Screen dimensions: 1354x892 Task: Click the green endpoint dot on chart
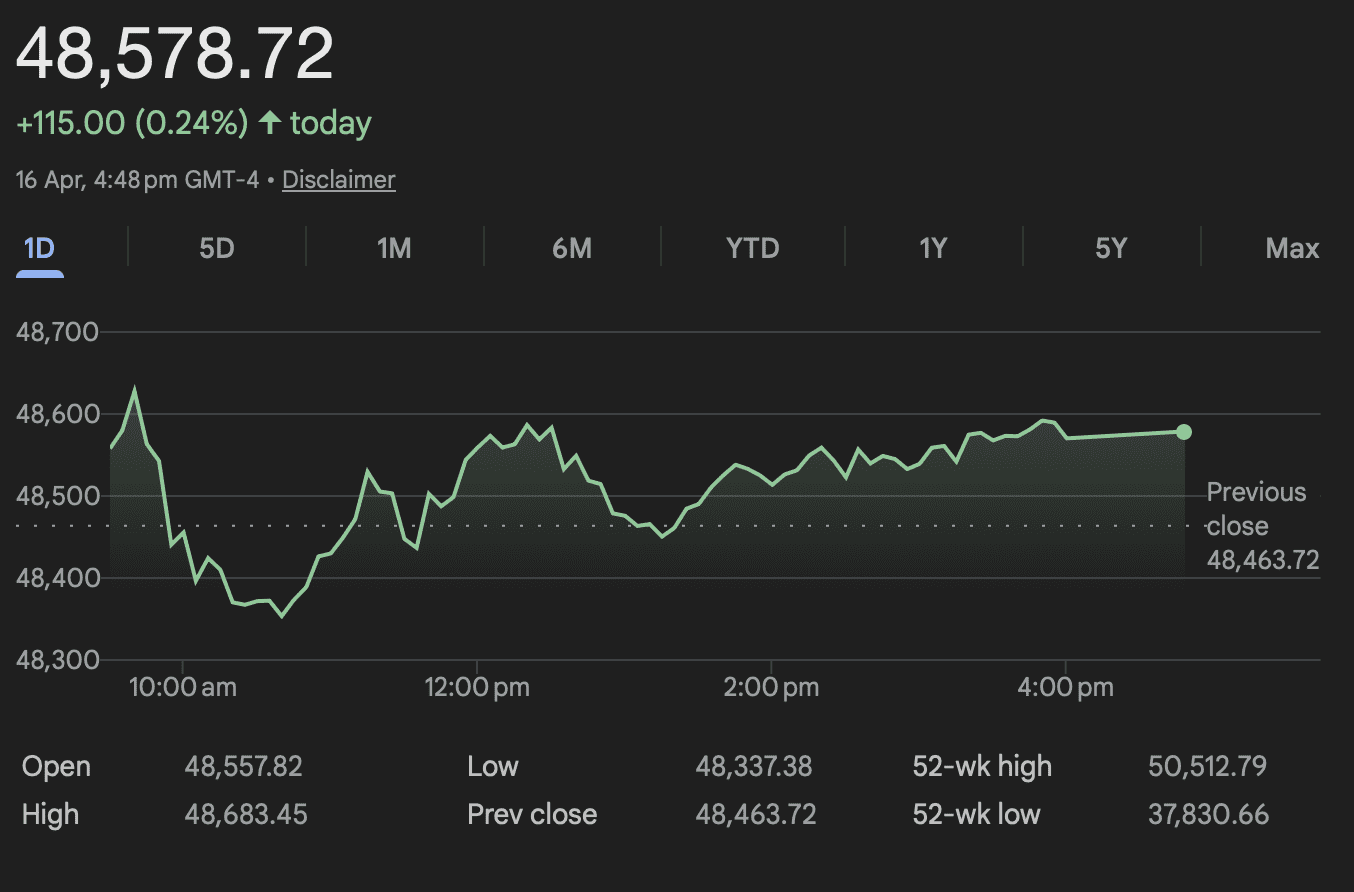tap(1184, 432)
